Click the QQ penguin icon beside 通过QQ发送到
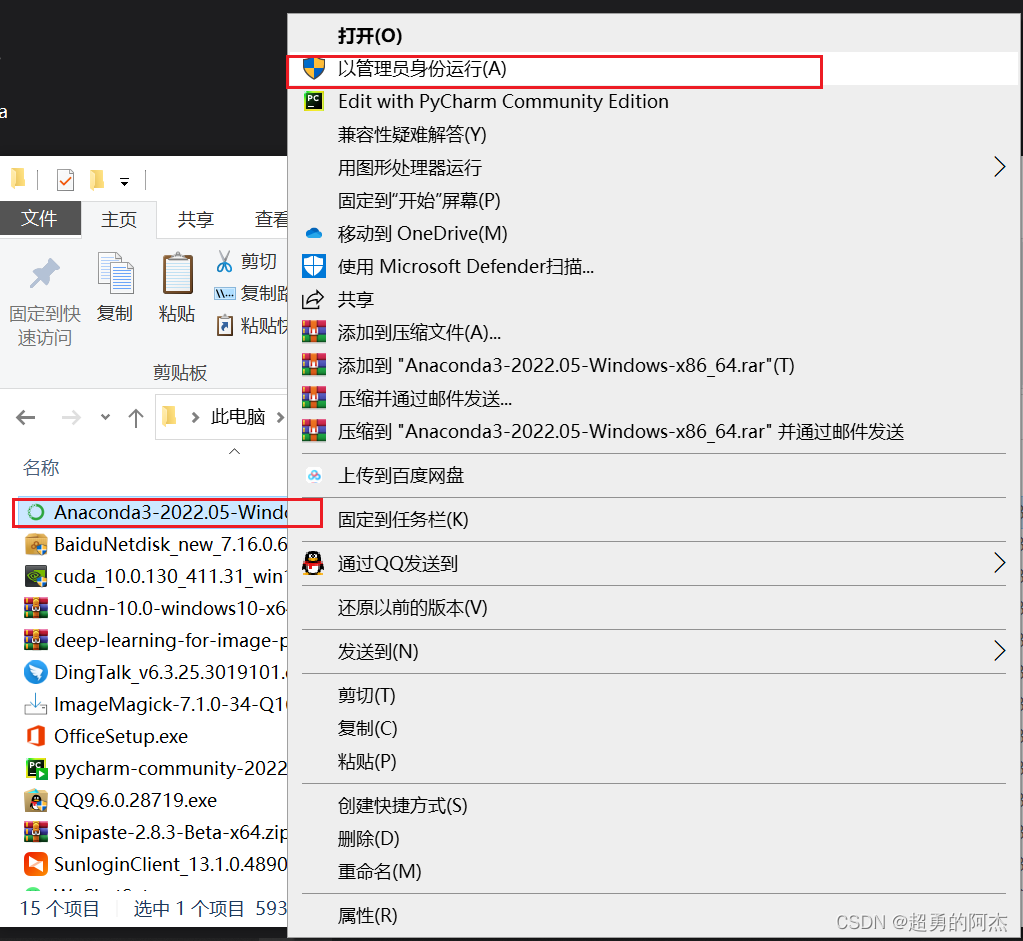Screen dimensions: 1023x941 point(314,563)
